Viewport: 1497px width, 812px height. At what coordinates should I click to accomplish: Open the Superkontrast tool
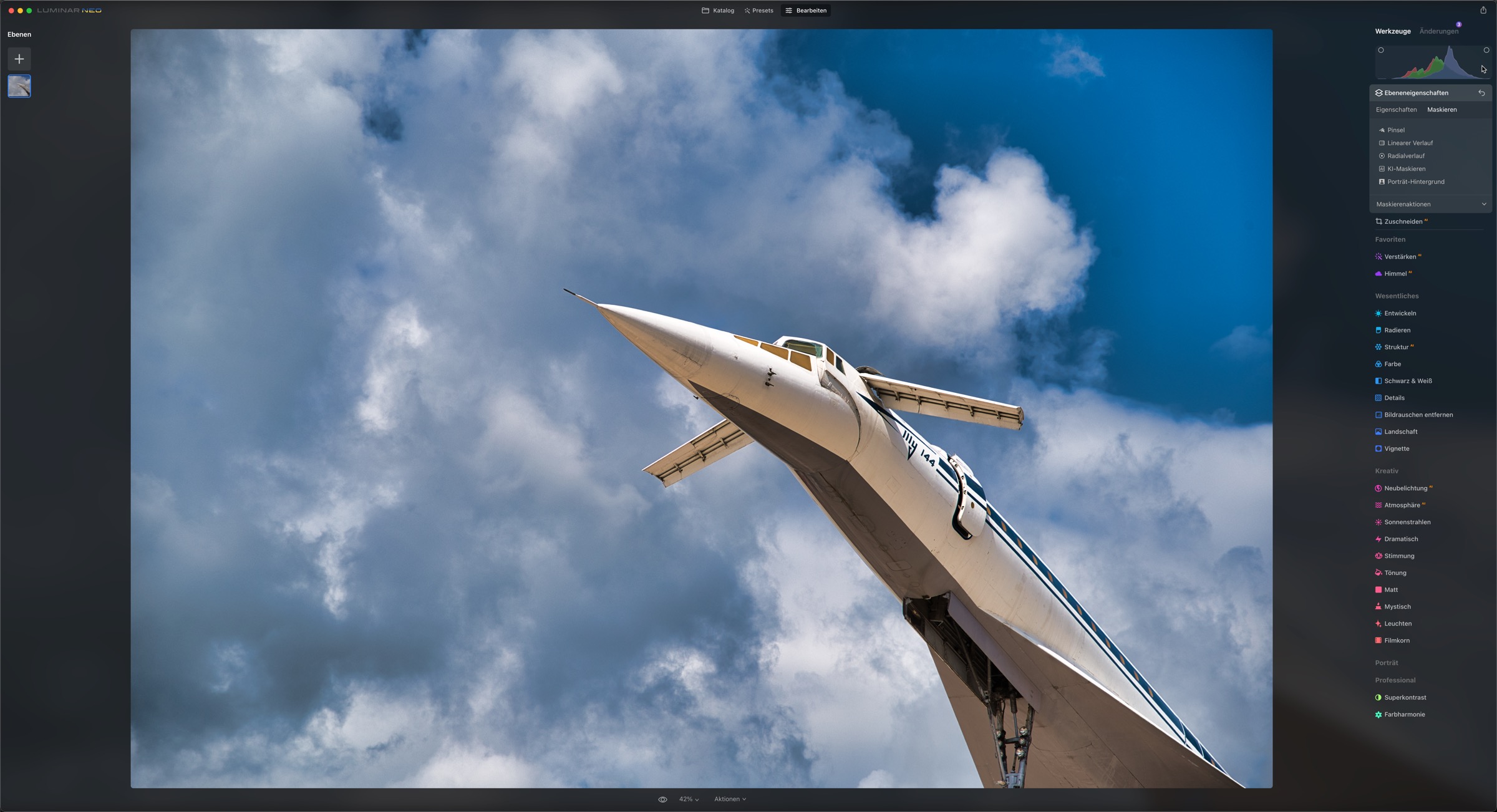pyautogui.click(x=1405, y=697)
